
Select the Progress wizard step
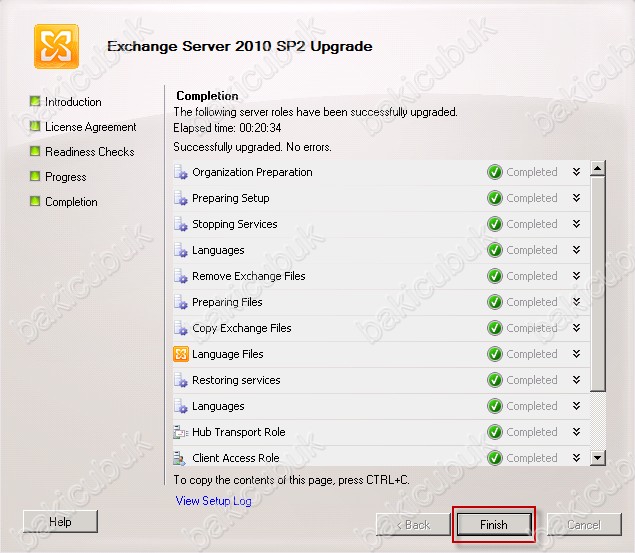pos(66,177)
